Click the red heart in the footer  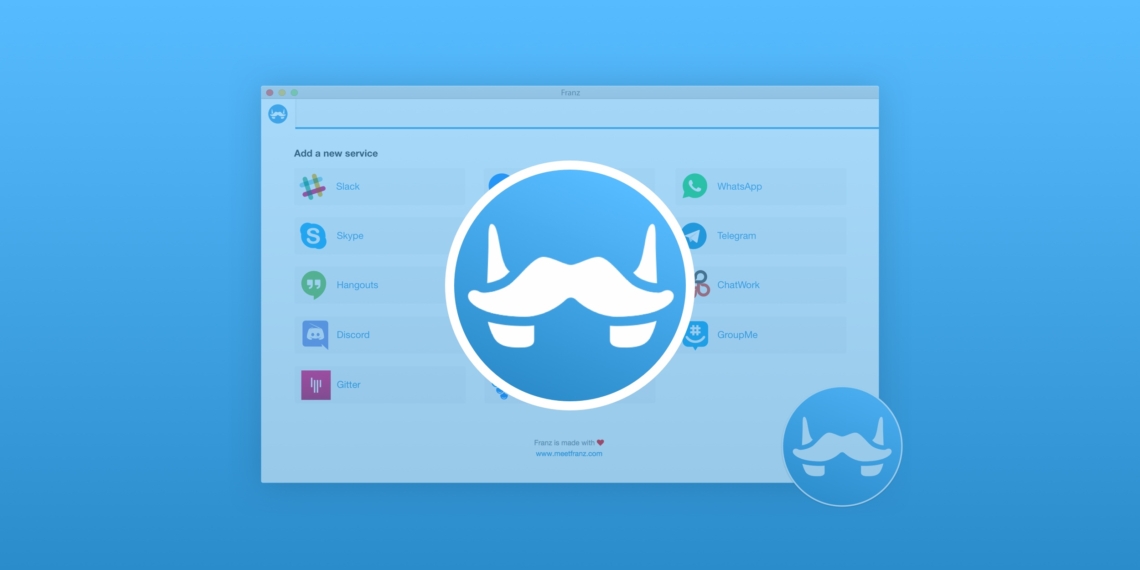point(601,442)
